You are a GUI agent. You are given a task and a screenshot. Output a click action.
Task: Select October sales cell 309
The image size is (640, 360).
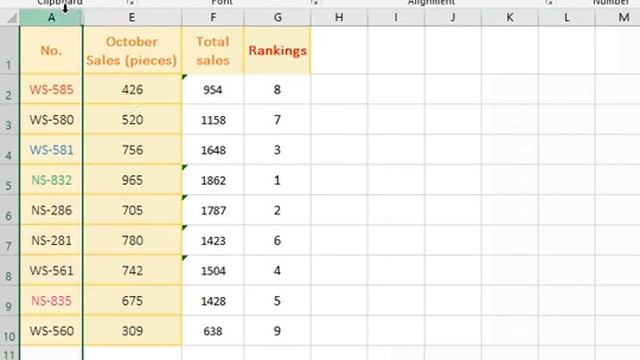[132, 331]
